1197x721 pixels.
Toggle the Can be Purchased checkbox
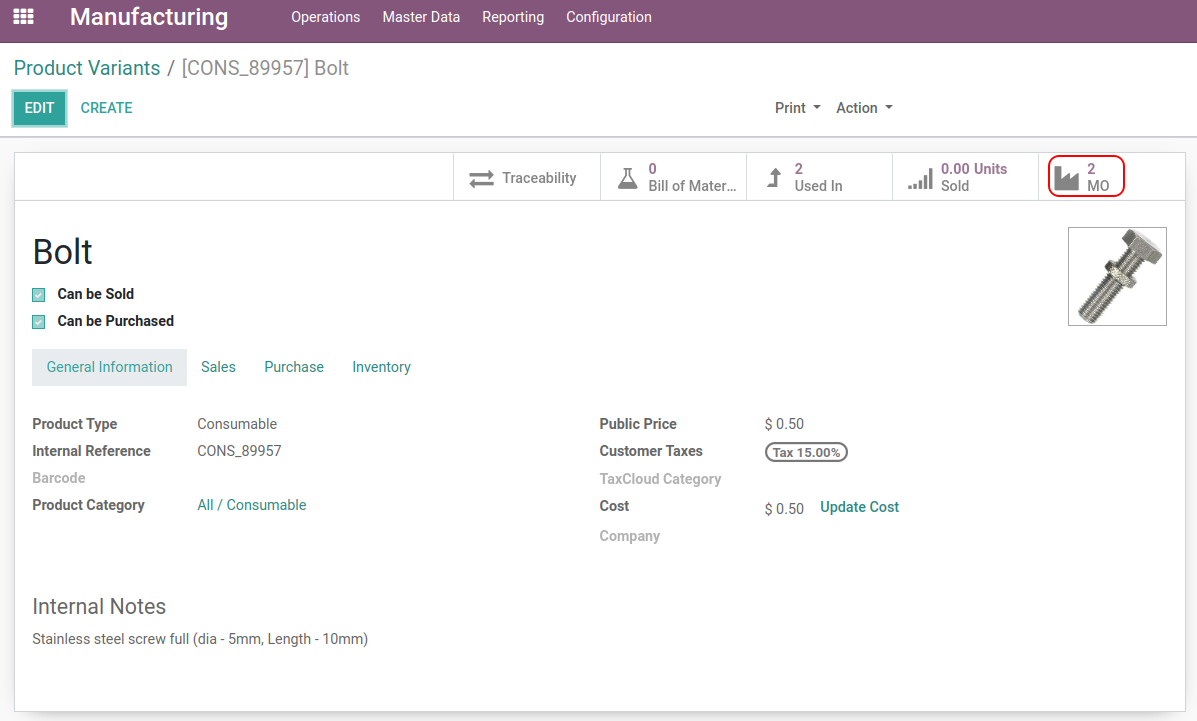pos(39,322)
